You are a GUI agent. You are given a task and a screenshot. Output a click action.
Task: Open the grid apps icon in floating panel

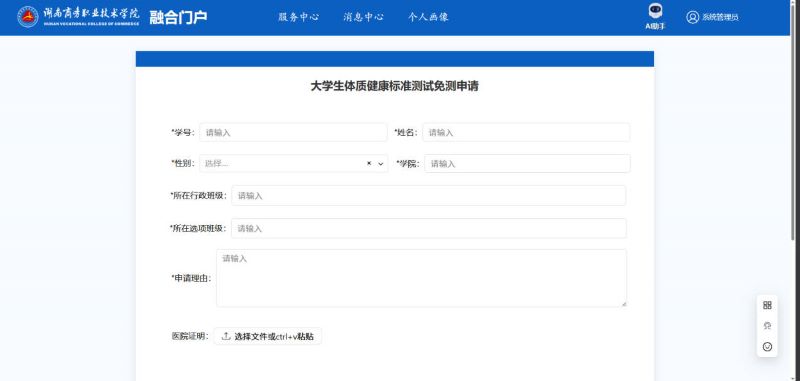pos(767,305)
